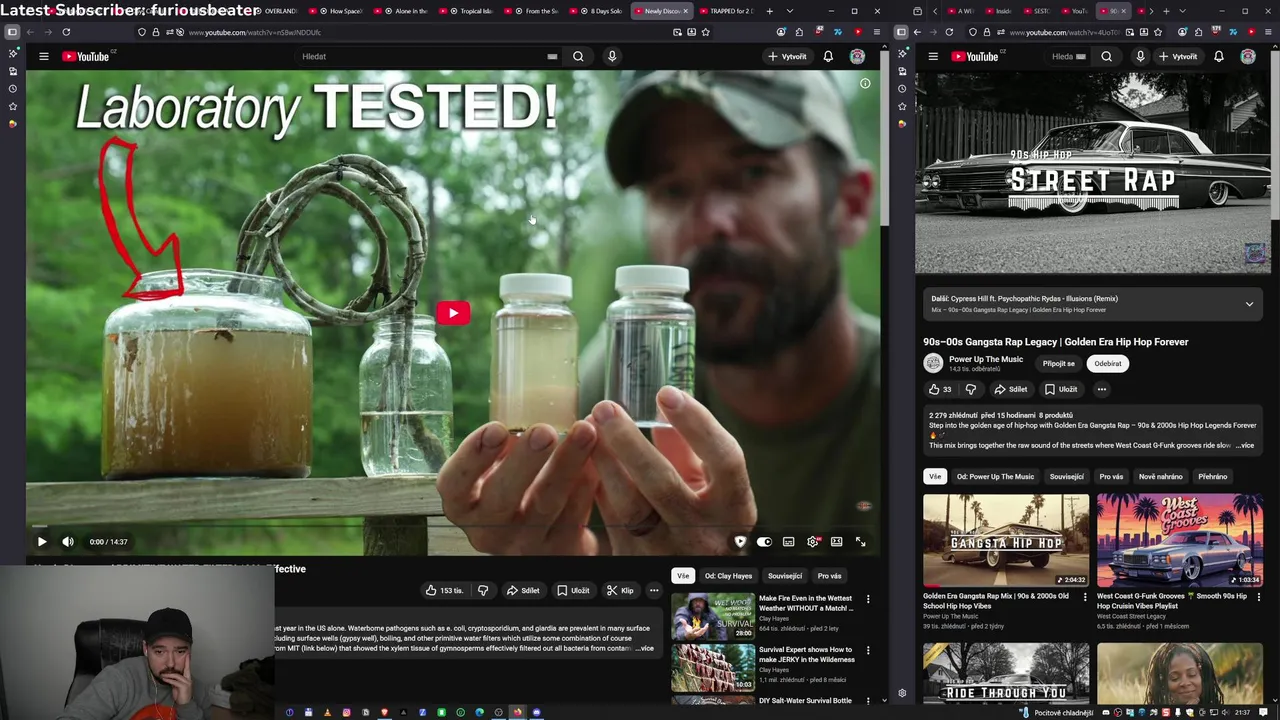1280x720 pixels.
Task: Open subtitles in left video player
Action: click(789, 542)
